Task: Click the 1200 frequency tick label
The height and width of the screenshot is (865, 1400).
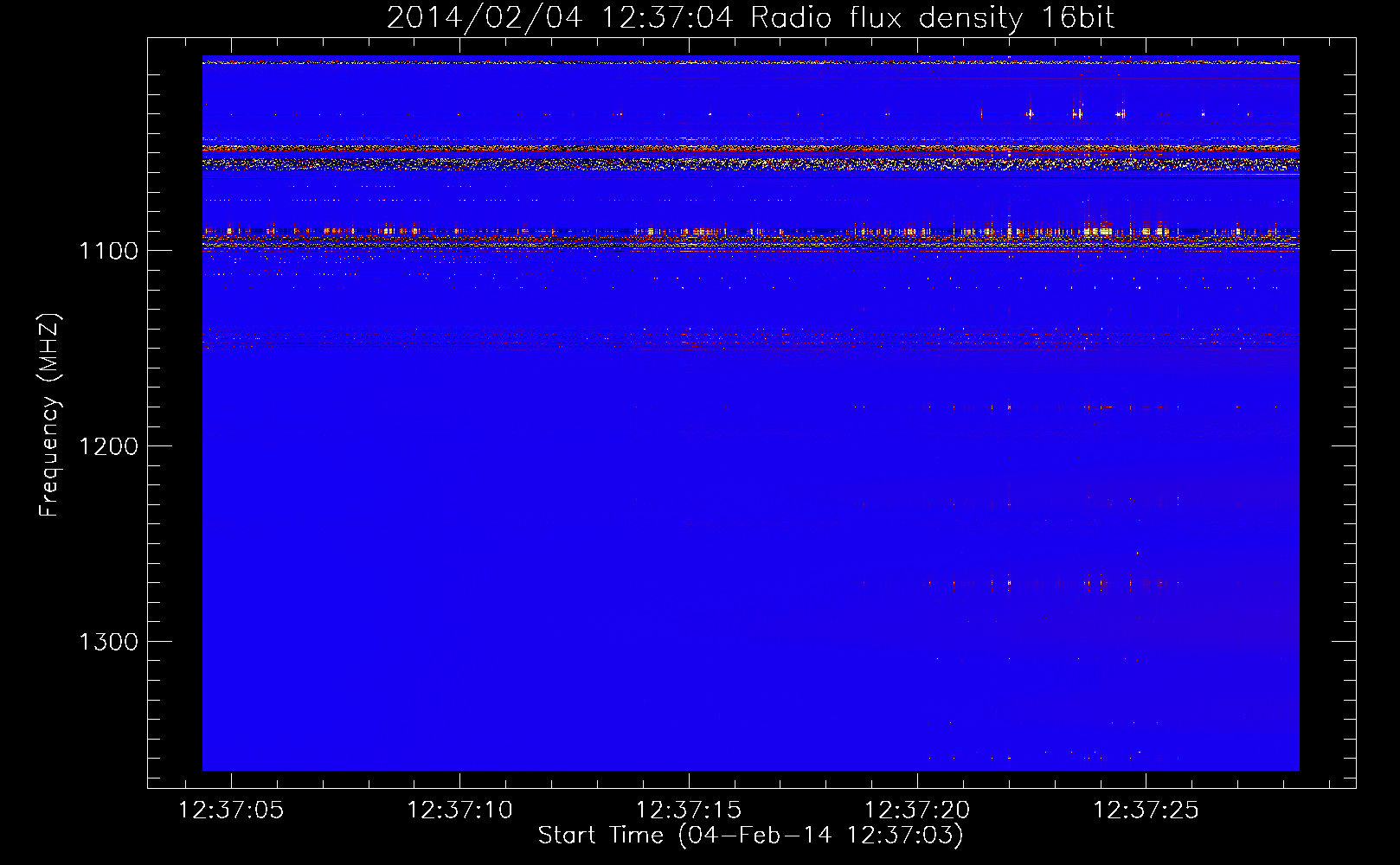Action: (x=108, y=446)
